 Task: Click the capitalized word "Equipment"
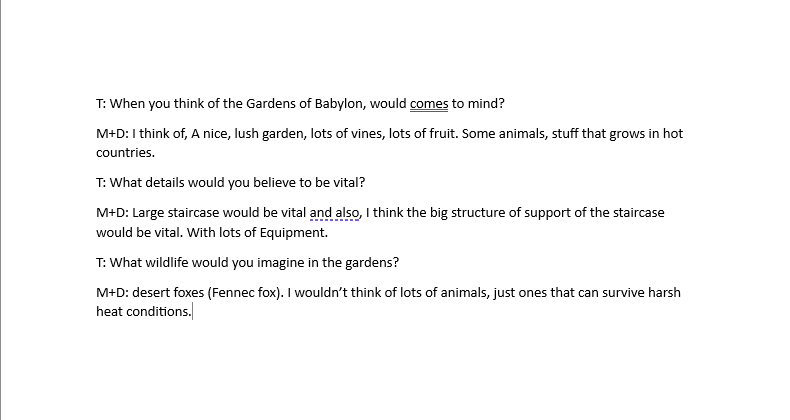[x=291, y=232]
